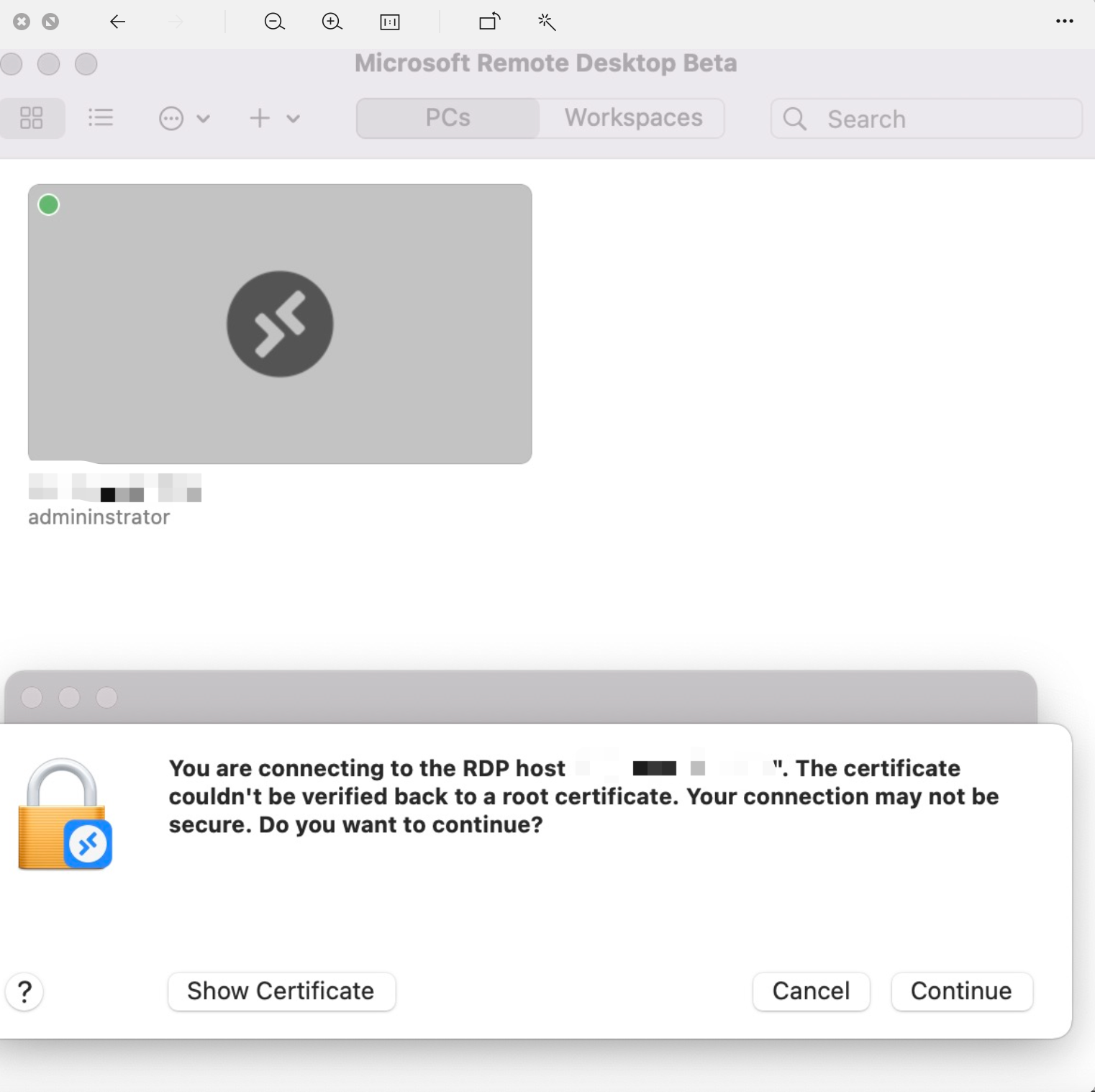Screen dimensions: 1095x1092
Task: Click the padlock Remote Desktop icon
Action: tap(65, 814)
